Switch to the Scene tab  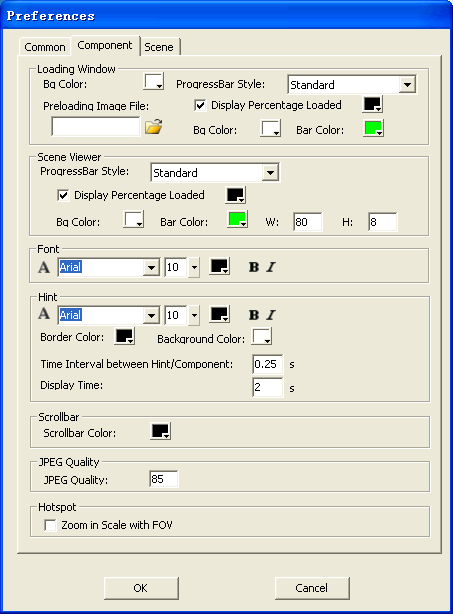[159, 47]
